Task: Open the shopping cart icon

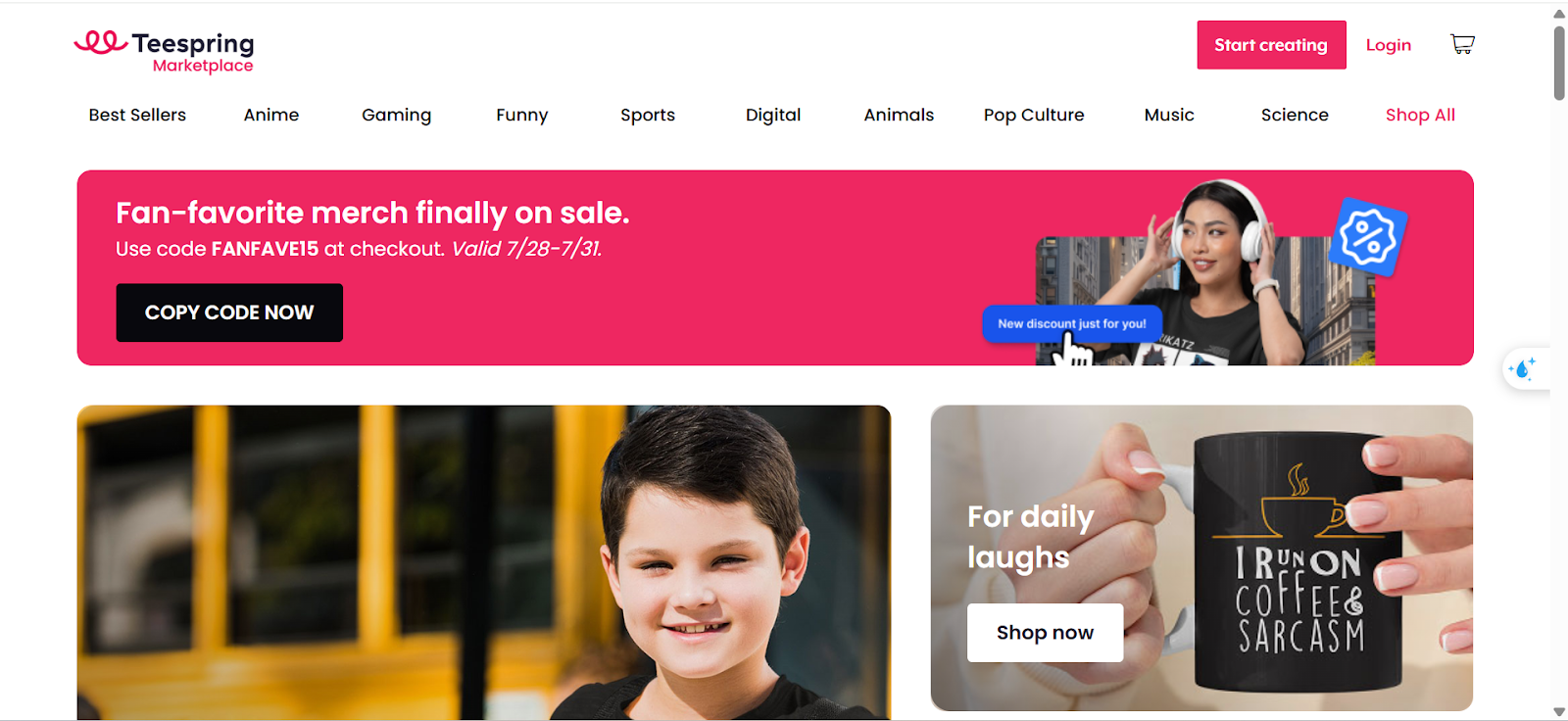Action: coord(1462,44)
